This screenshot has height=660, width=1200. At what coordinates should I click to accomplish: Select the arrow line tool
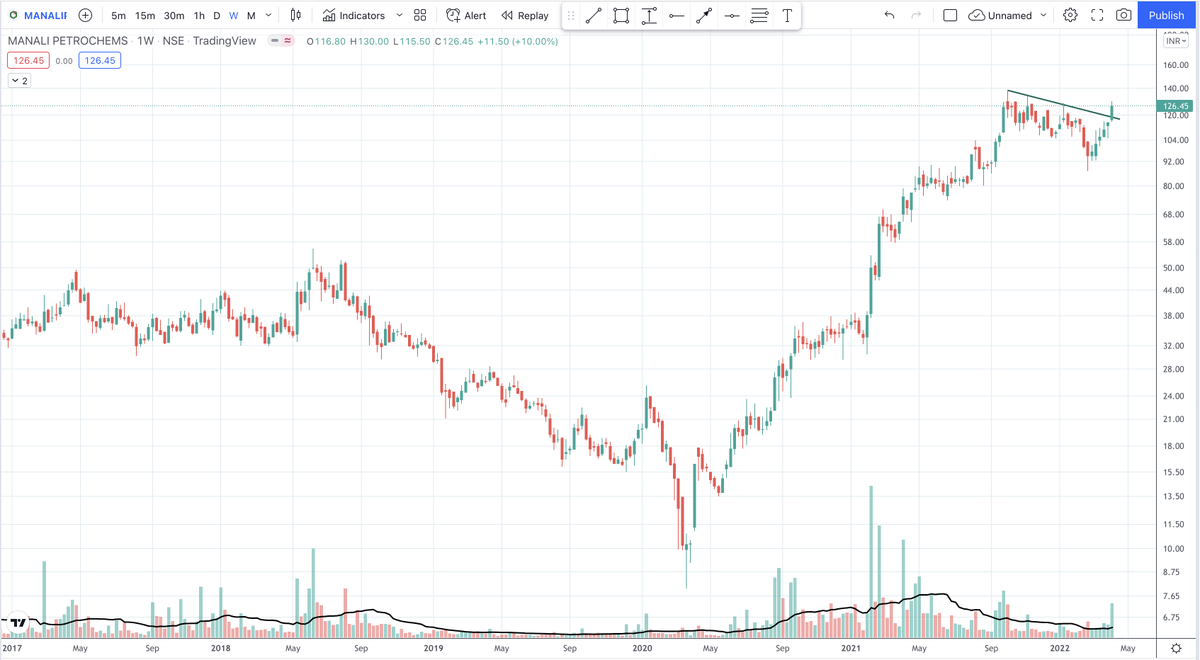[704, 15]
